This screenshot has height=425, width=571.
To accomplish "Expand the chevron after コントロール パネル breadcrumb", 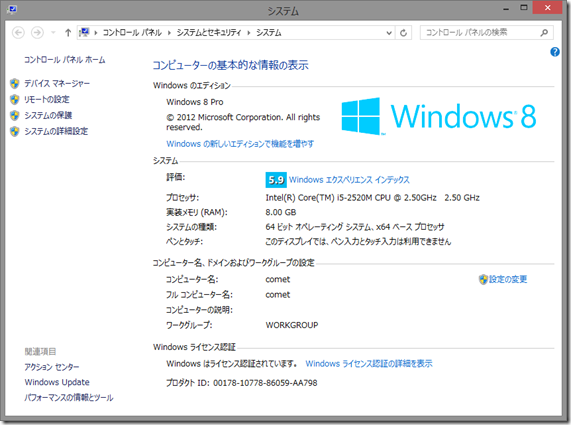I will click(169, 33).
